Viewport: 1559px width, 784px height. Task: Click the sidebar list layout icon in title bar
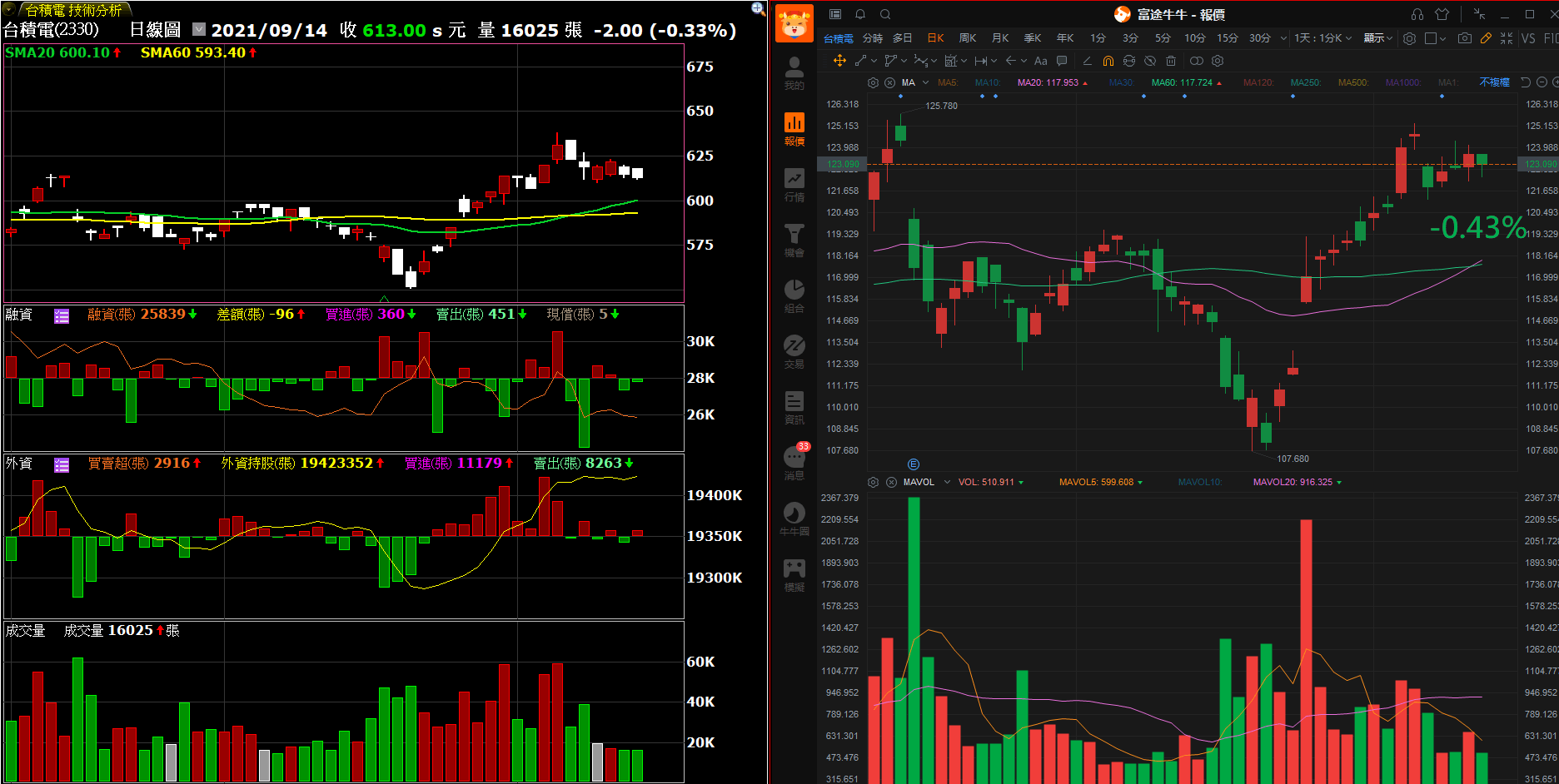(835, 14)
